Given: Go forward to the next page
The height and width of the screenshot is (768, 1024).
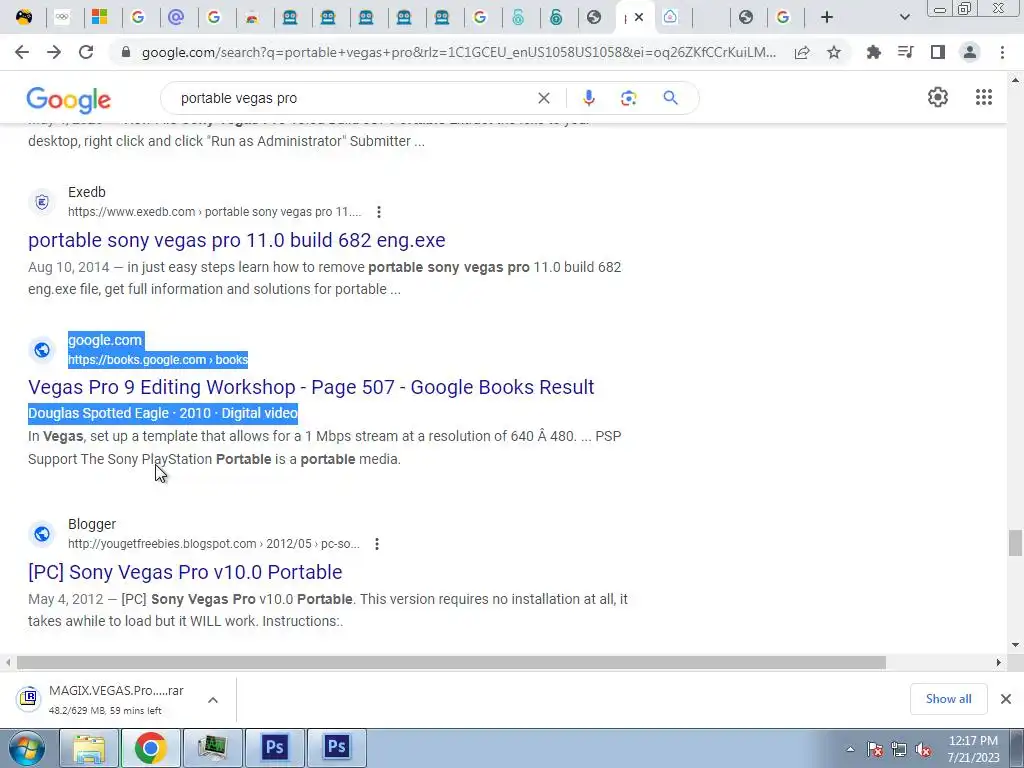Looking at the screenshot, I should (54, 52).
